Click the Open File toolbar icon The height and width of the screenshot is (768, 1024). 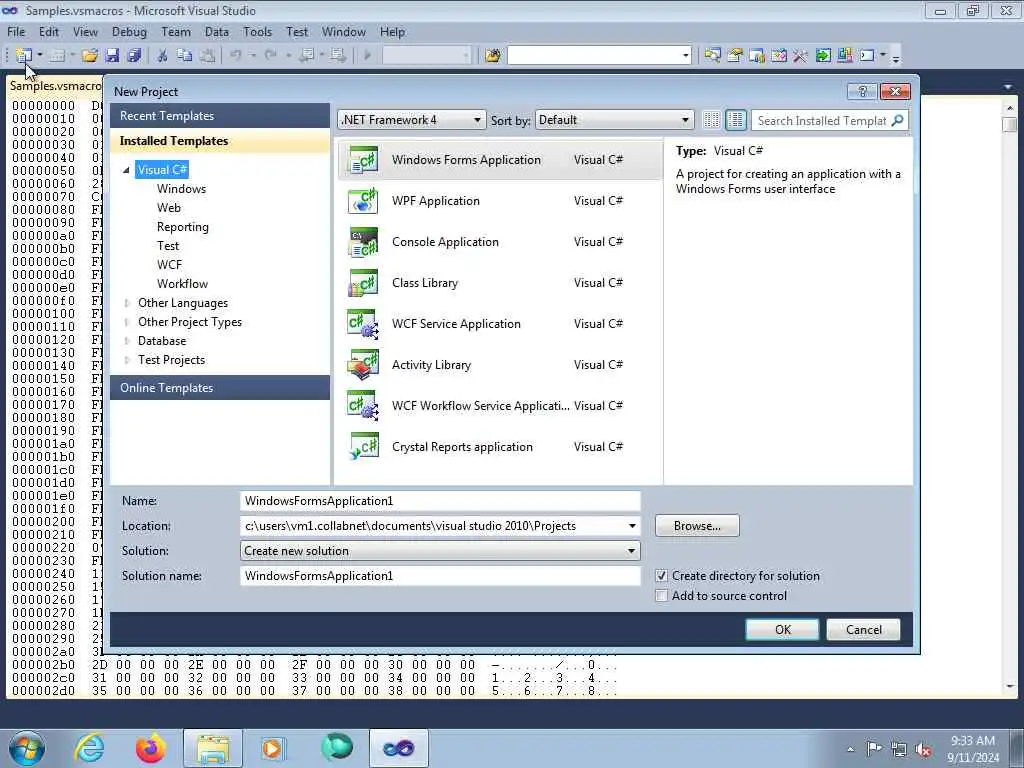(x=89, y=56)
